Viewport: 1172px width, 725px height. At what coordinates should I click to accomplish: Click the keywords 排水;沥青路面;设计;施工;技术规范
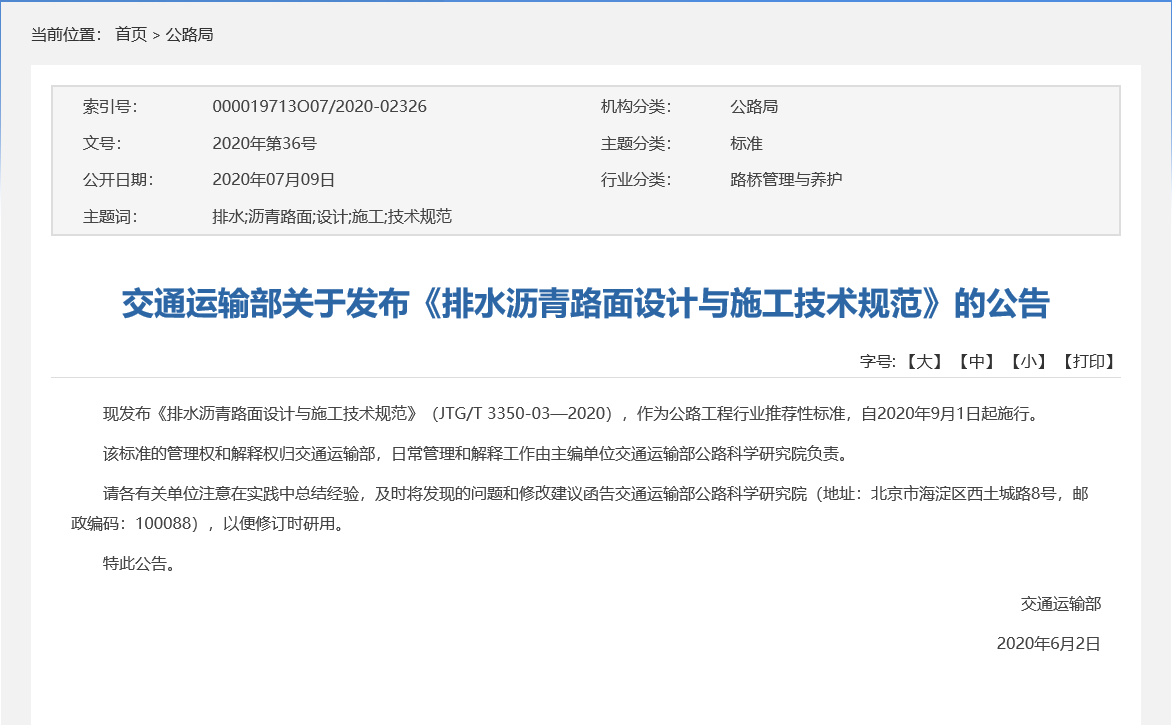click(x=332, y=217)
